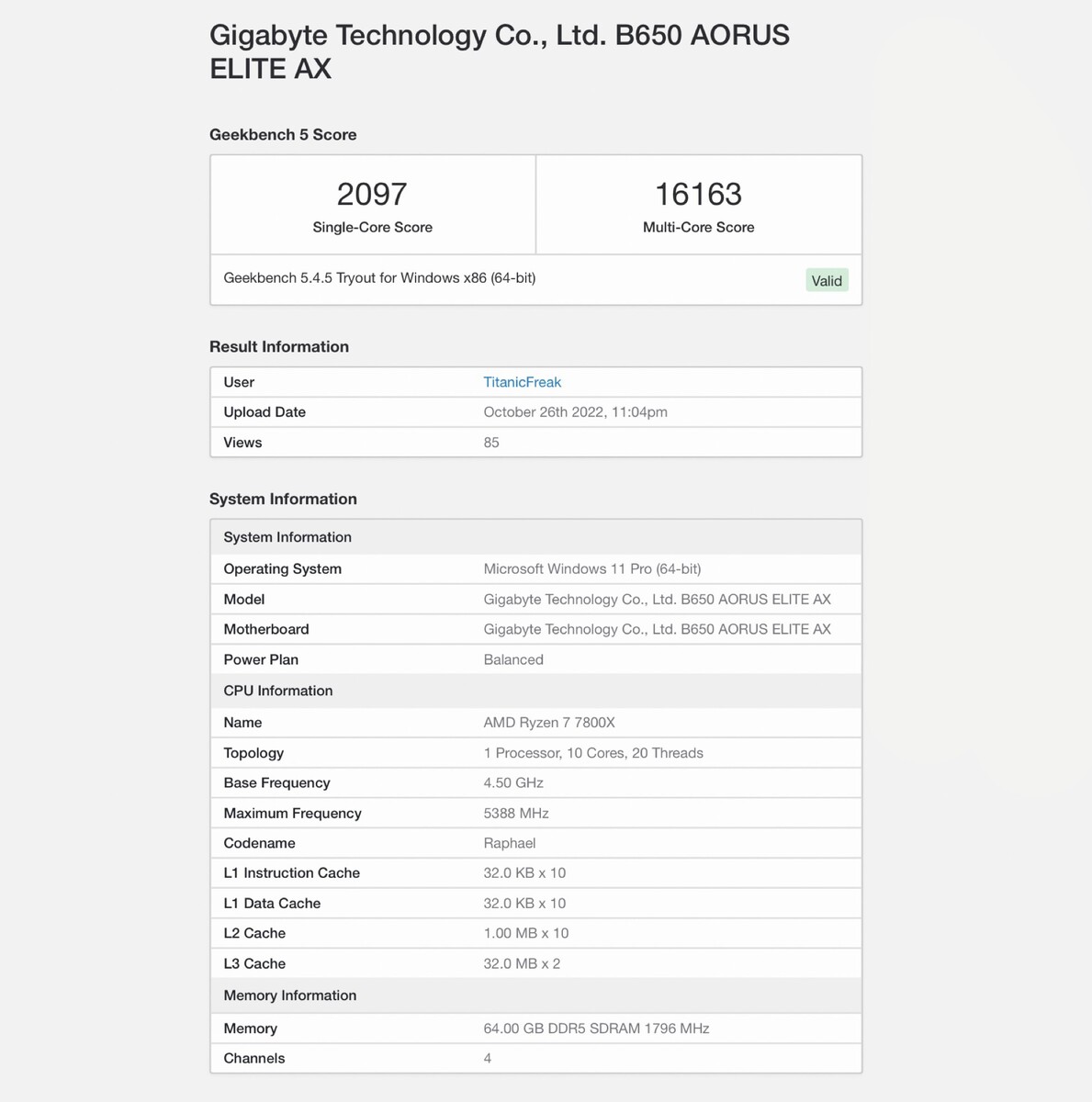Click the topology value 1 Processor, 10 Cores, 20 Threads
Screen dimensions: 1092x1102
pos(593,753)
